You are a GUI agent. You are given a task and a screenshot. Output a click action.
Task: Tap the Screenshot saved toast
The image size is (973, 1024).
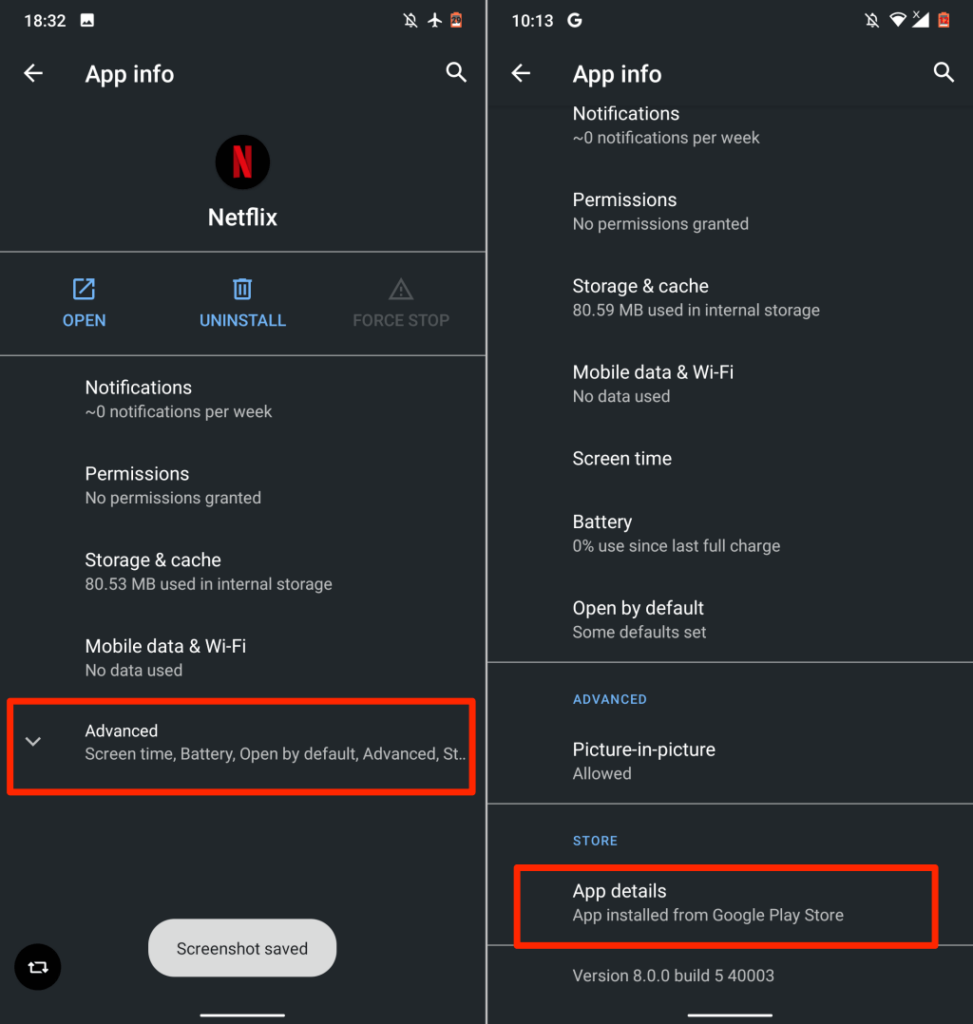tap(242, 948)
